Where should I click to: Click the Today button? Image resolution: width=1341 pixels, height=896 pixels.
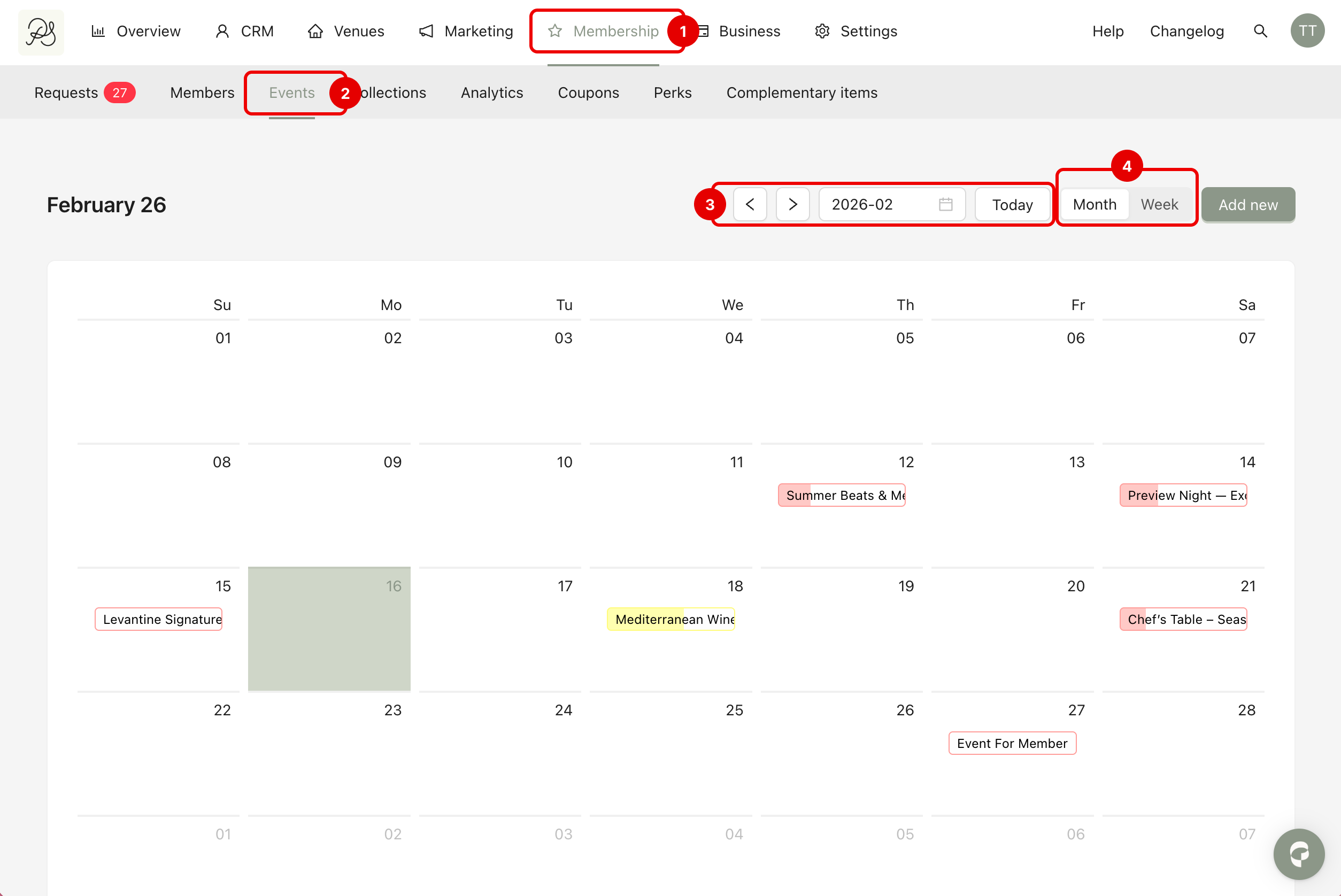1012,205
